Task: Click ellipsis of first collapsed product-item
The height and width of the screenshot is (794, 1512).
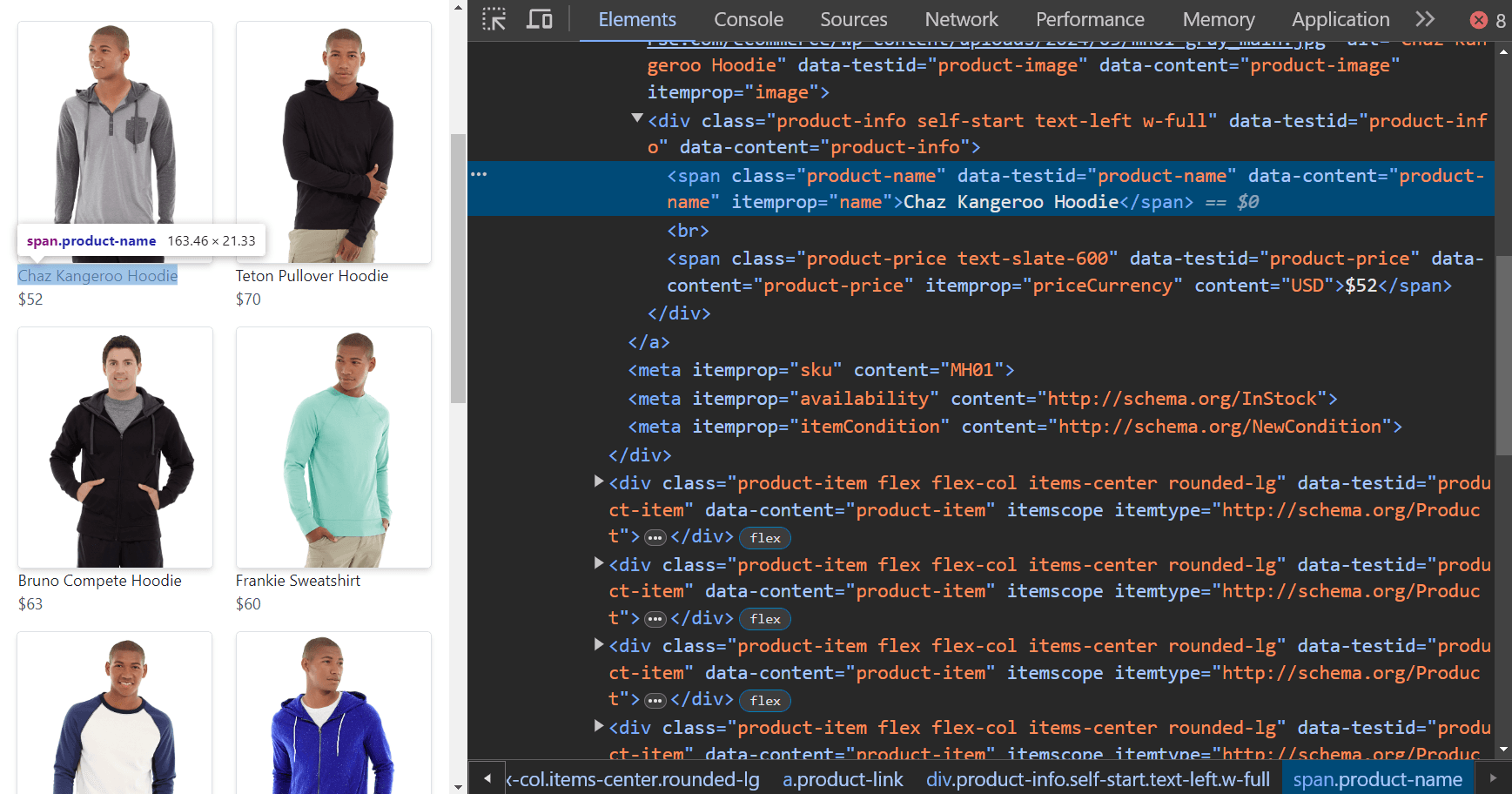Action: [655, 538]
